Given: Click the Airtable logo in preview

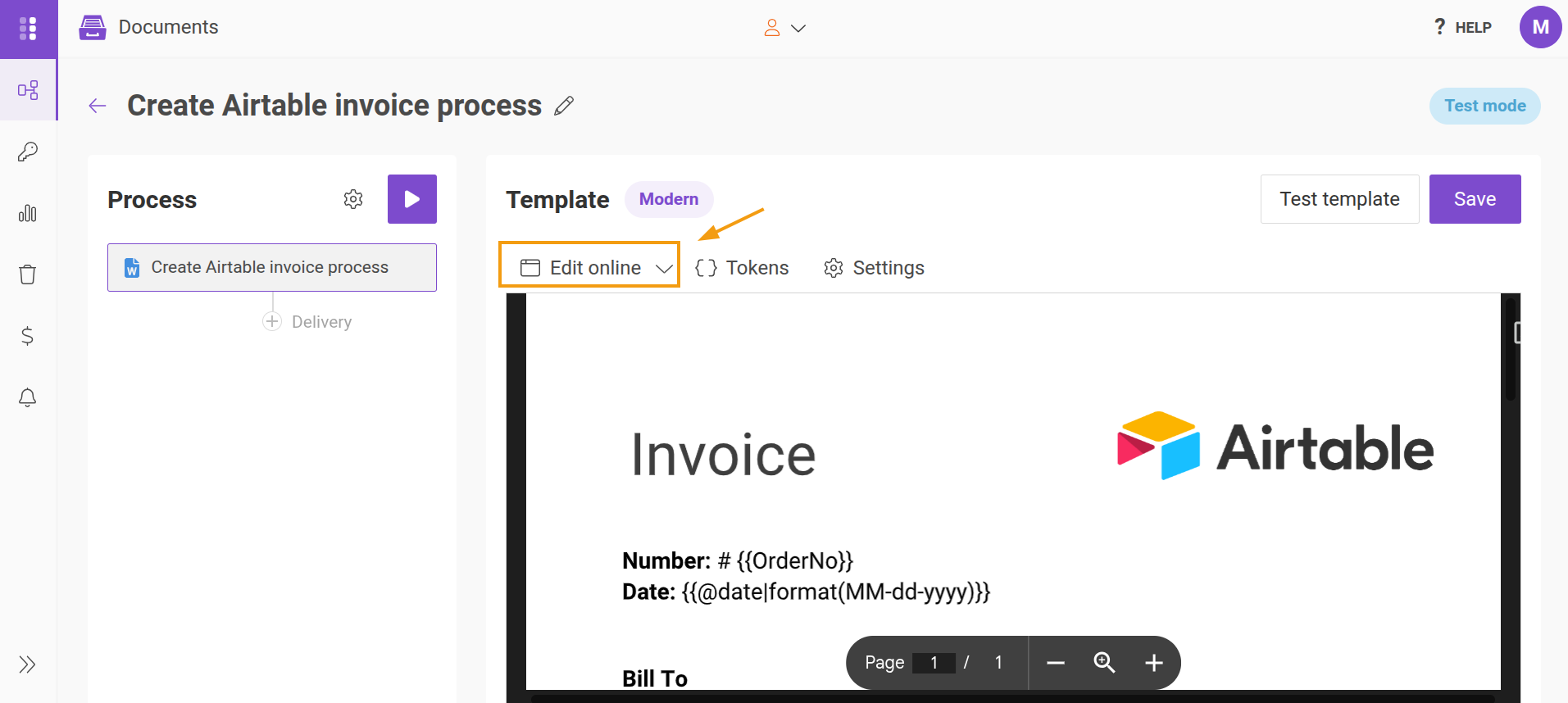Looking at the screenshot, I should 1275,447.
